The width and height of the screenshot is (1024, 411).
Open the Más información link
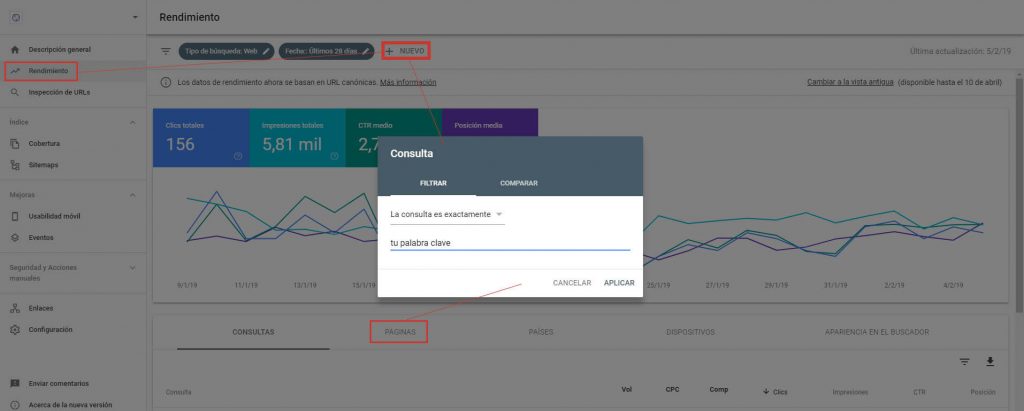[x=408, y=82]
